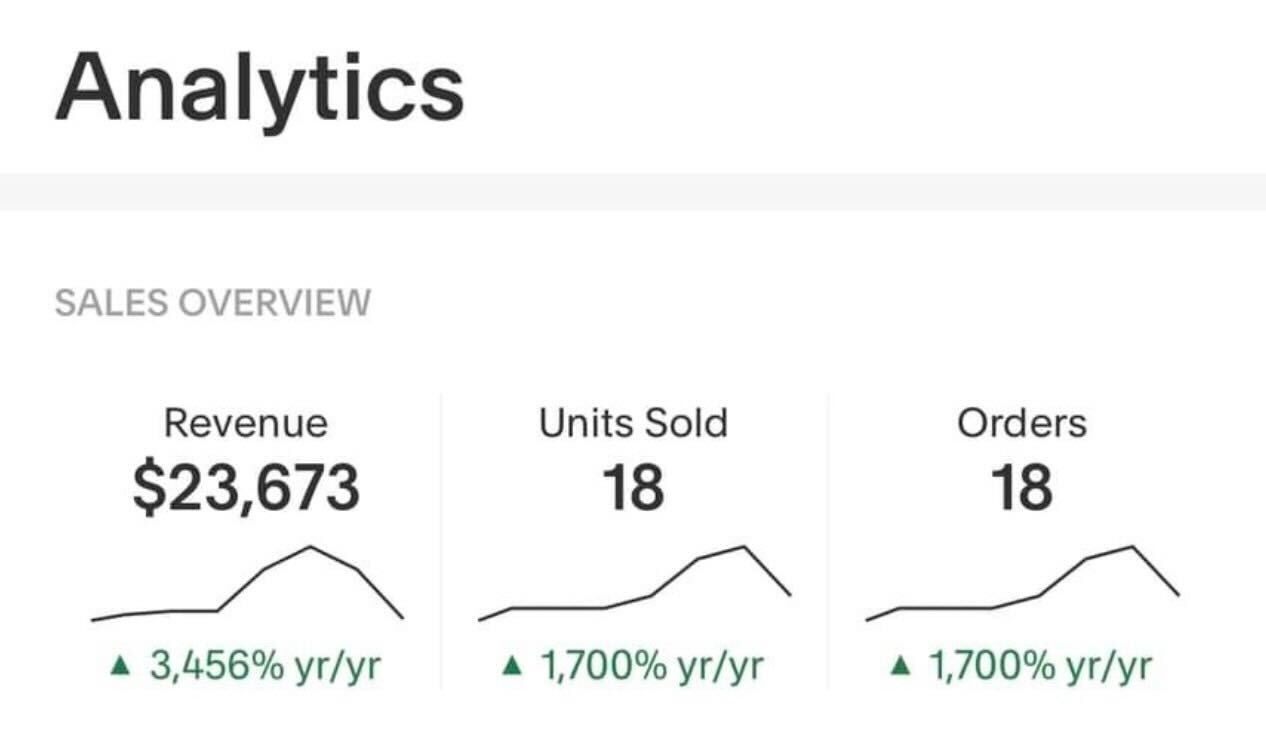Viewport: 1266px width, 750px height.
Task: Open the Revenue metric card title
Action: click(245, 423)
